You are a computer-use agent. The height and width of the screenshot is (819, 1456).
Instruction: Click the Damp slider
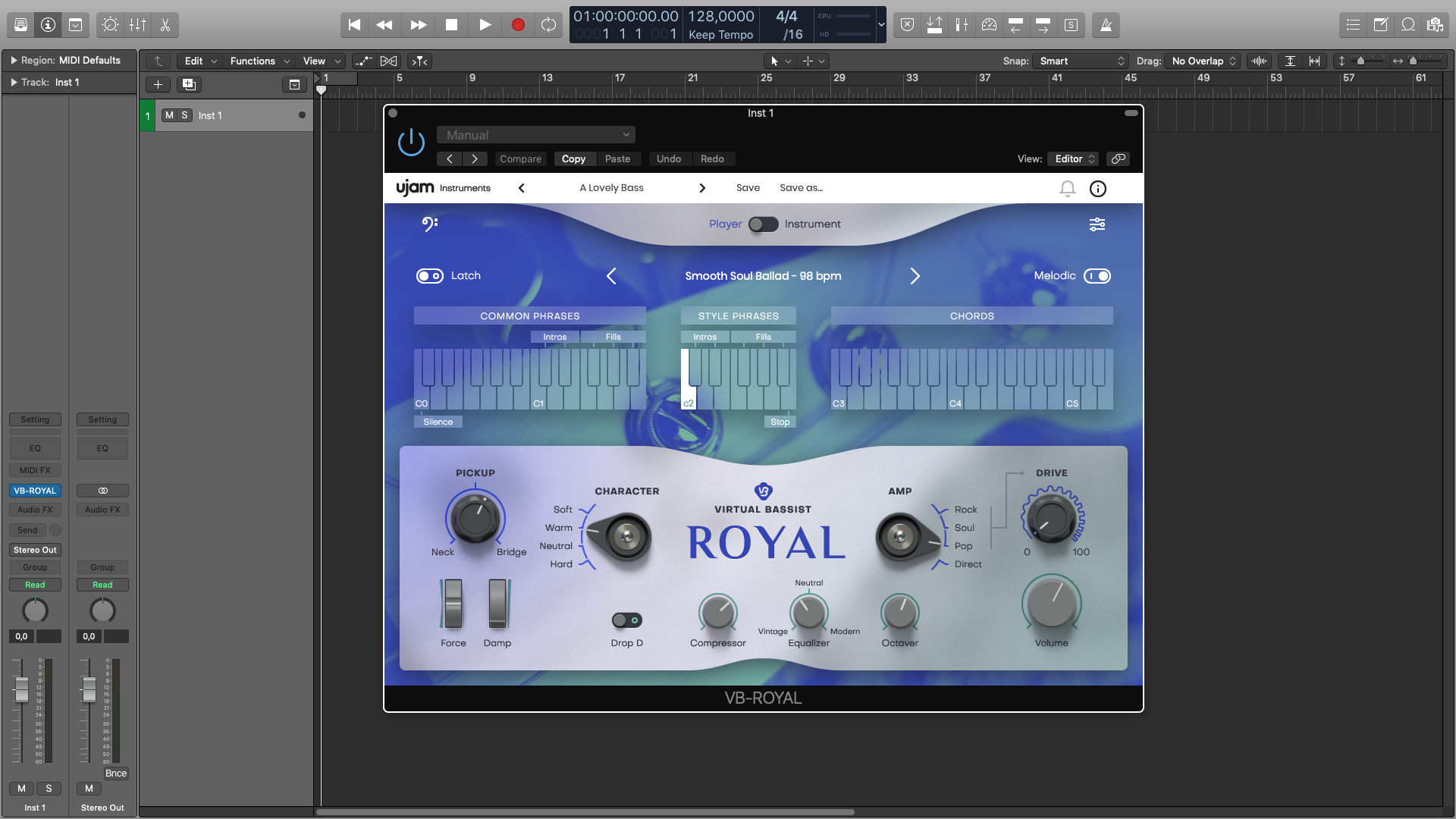point(497,604)
